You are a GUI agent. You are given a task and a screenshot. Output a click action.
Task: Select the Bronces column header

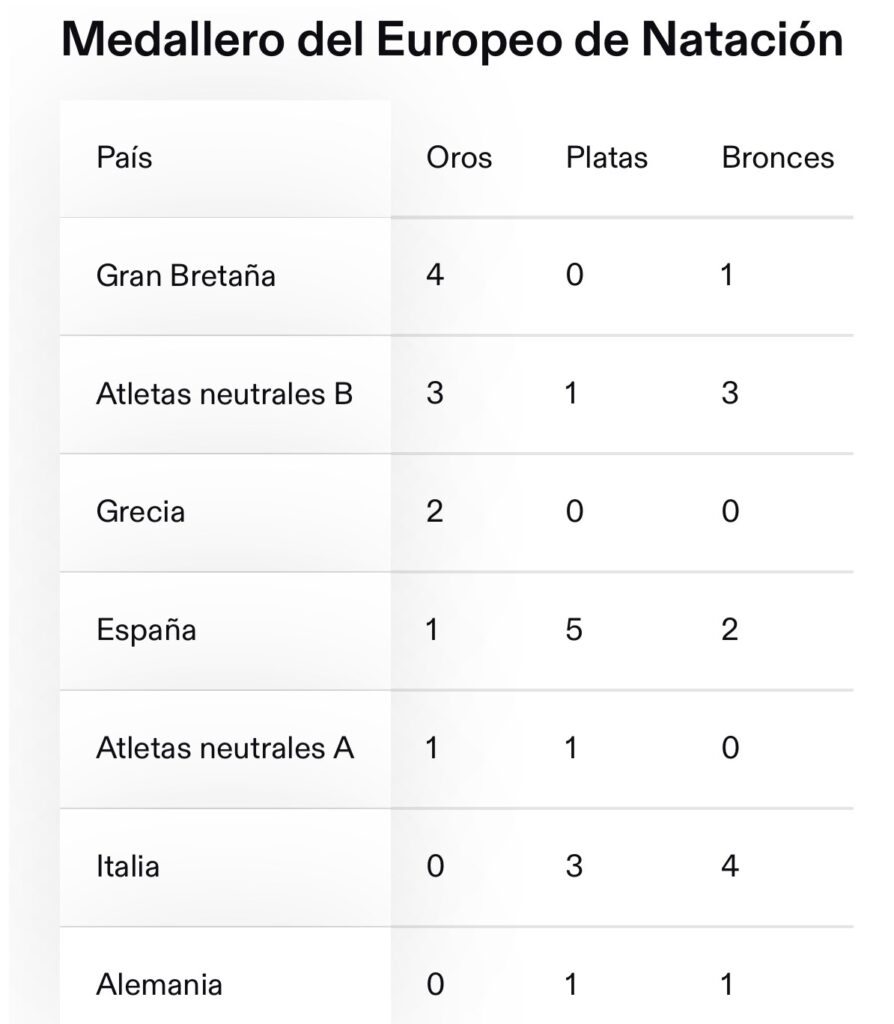[x=778, y=158]
